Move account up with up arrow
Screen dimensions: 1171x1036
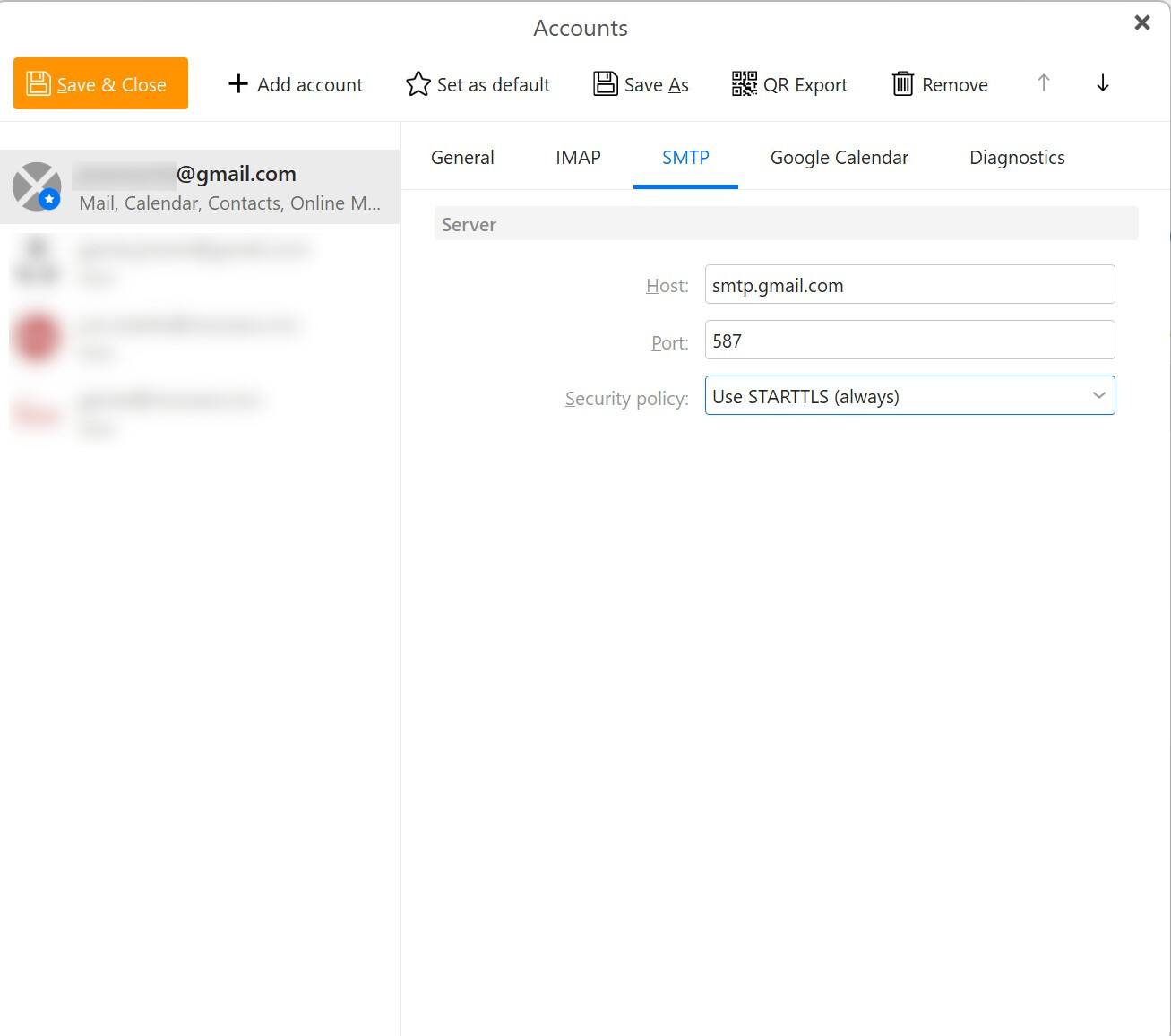point(1043,83)
